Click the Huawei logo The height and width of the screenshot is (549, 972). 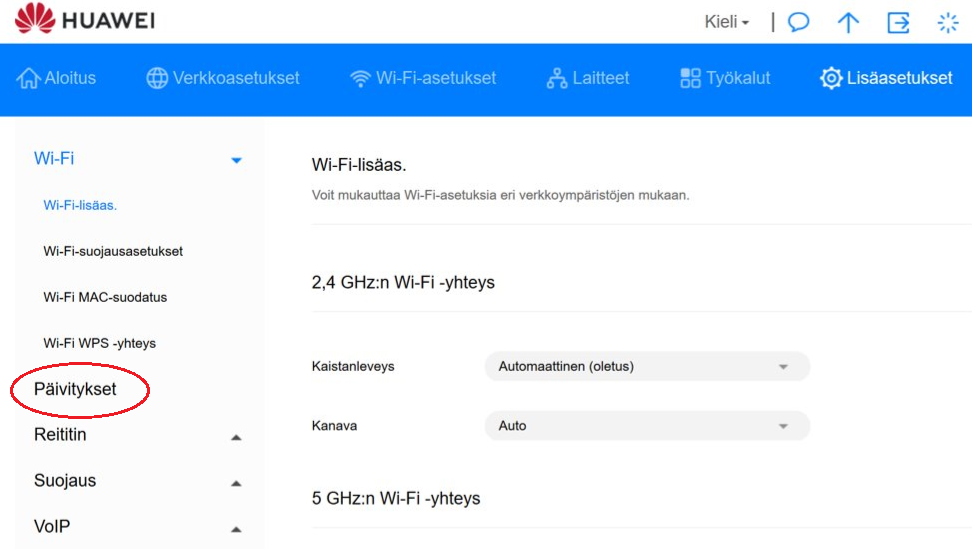coord(85,19)
